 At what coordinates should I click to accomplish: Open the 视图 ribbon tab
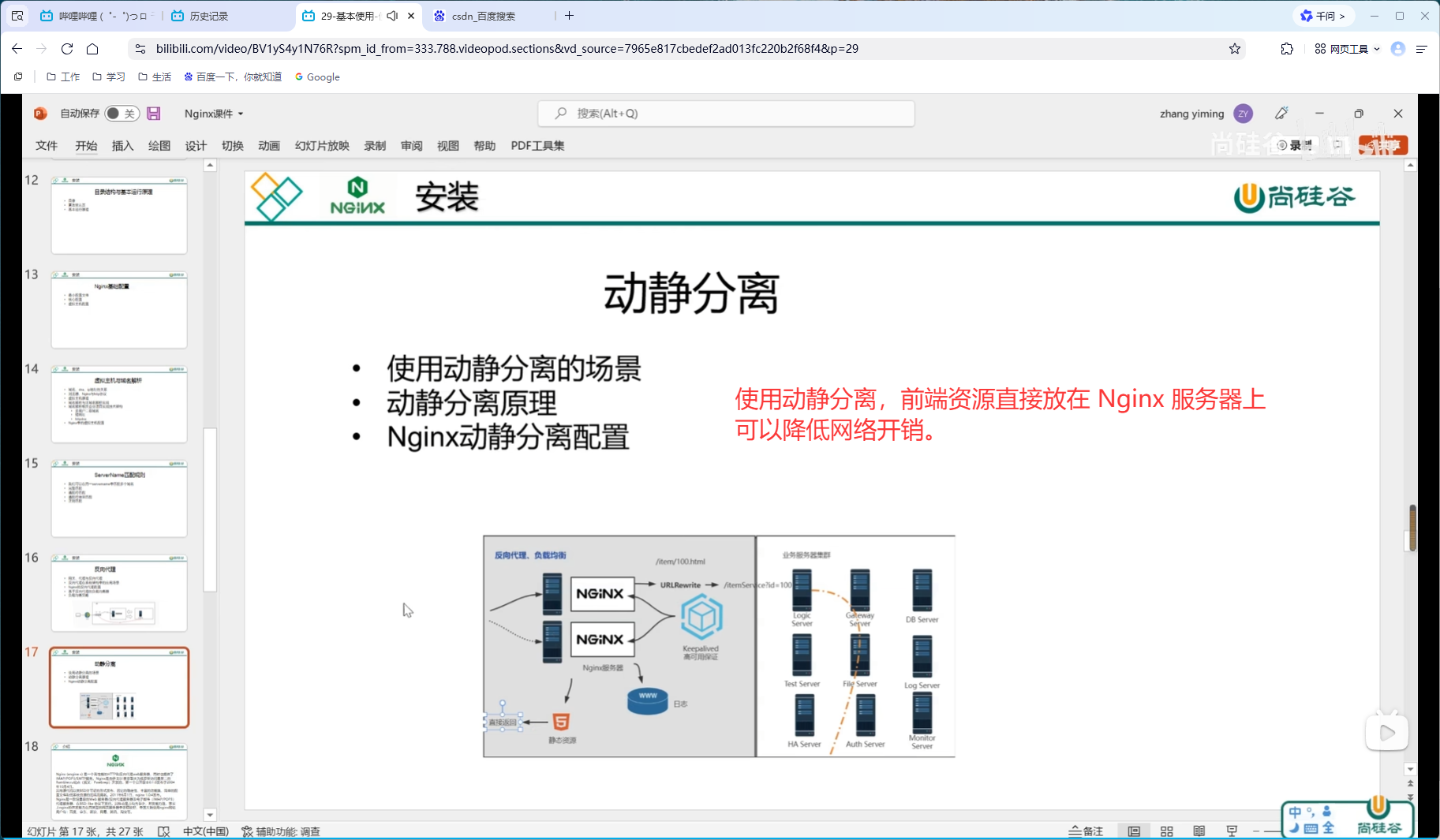tap(448, 146)
